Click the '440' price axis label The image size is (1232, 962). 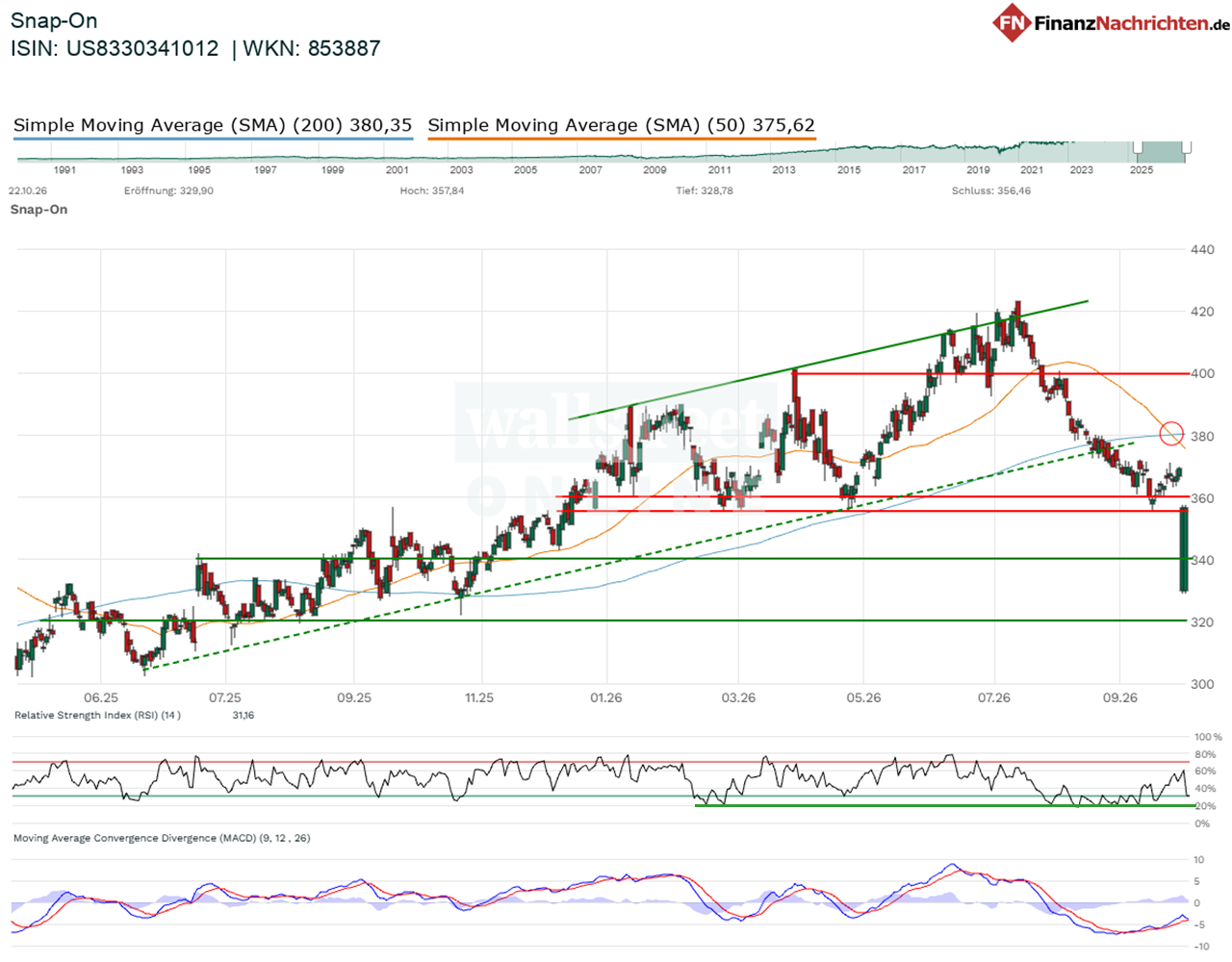tap(1202, 250)
